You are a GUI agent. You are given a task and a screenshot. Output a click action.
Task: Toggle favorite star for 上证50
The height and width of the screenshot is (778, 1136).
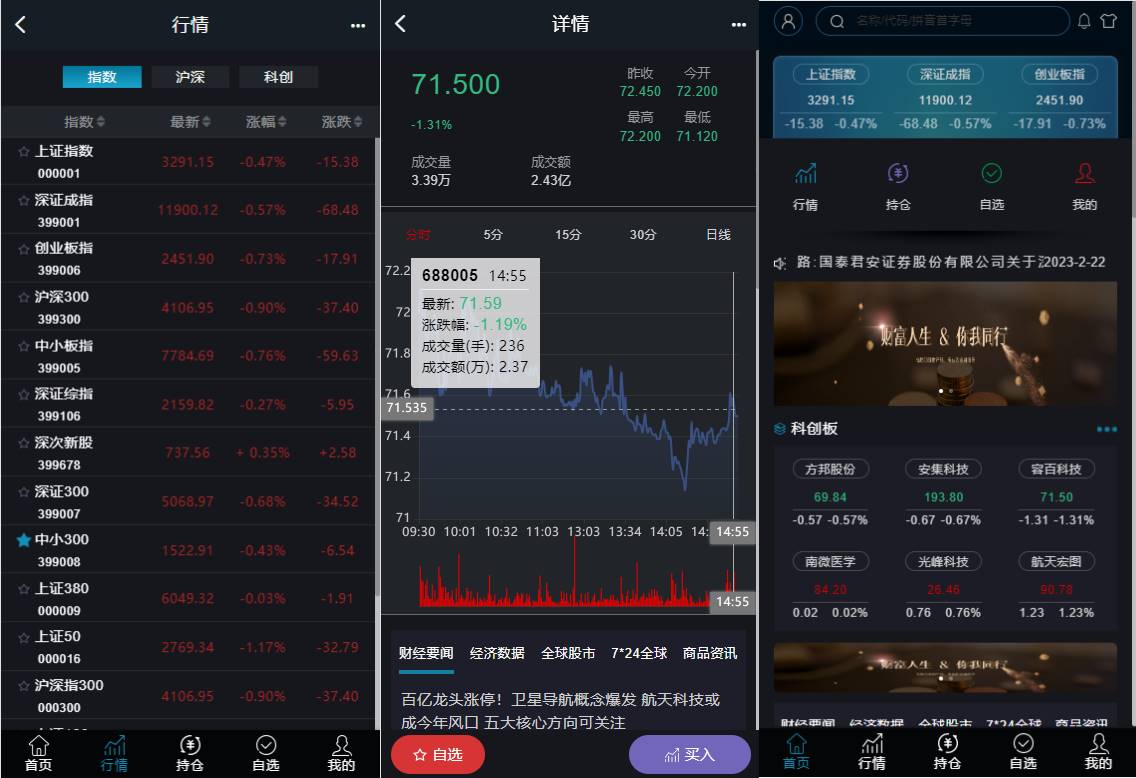click(24, 637)
